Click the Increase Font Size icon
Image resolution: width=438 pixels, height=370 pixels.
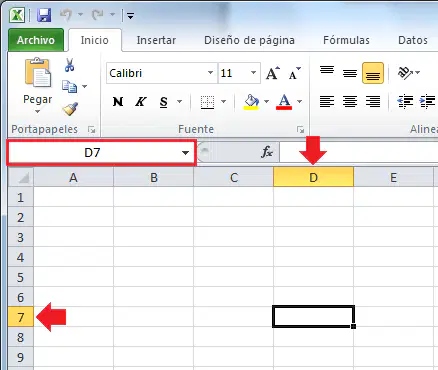click(x=273, y=73)
